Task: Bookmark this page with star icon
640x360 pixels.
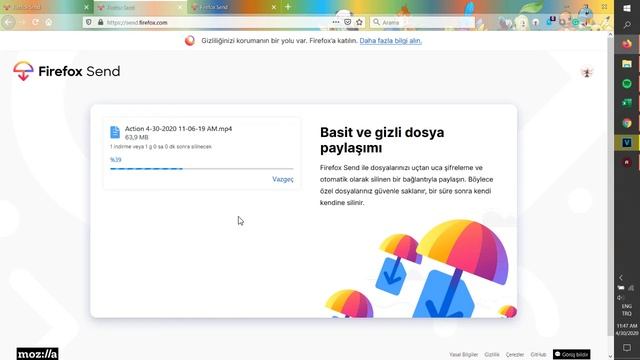Action: pos(359,22)
